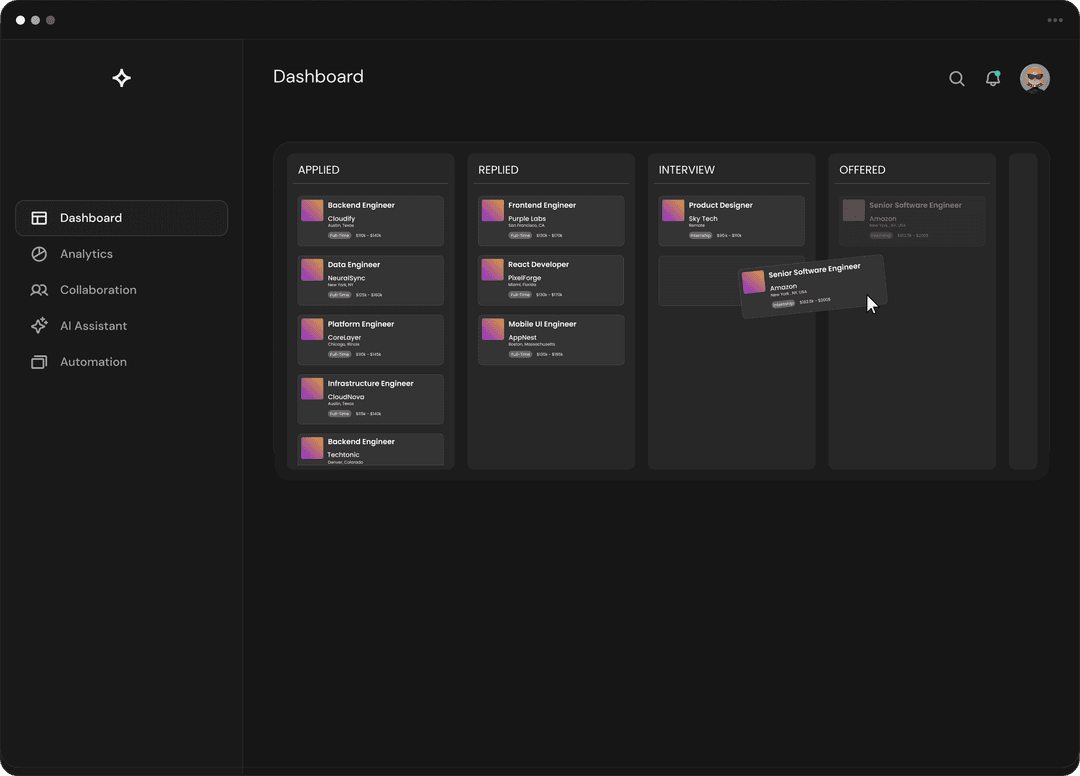Open the Infrastructure Engineer job title
Screen dimensions: 1080x776
[370, 384]
